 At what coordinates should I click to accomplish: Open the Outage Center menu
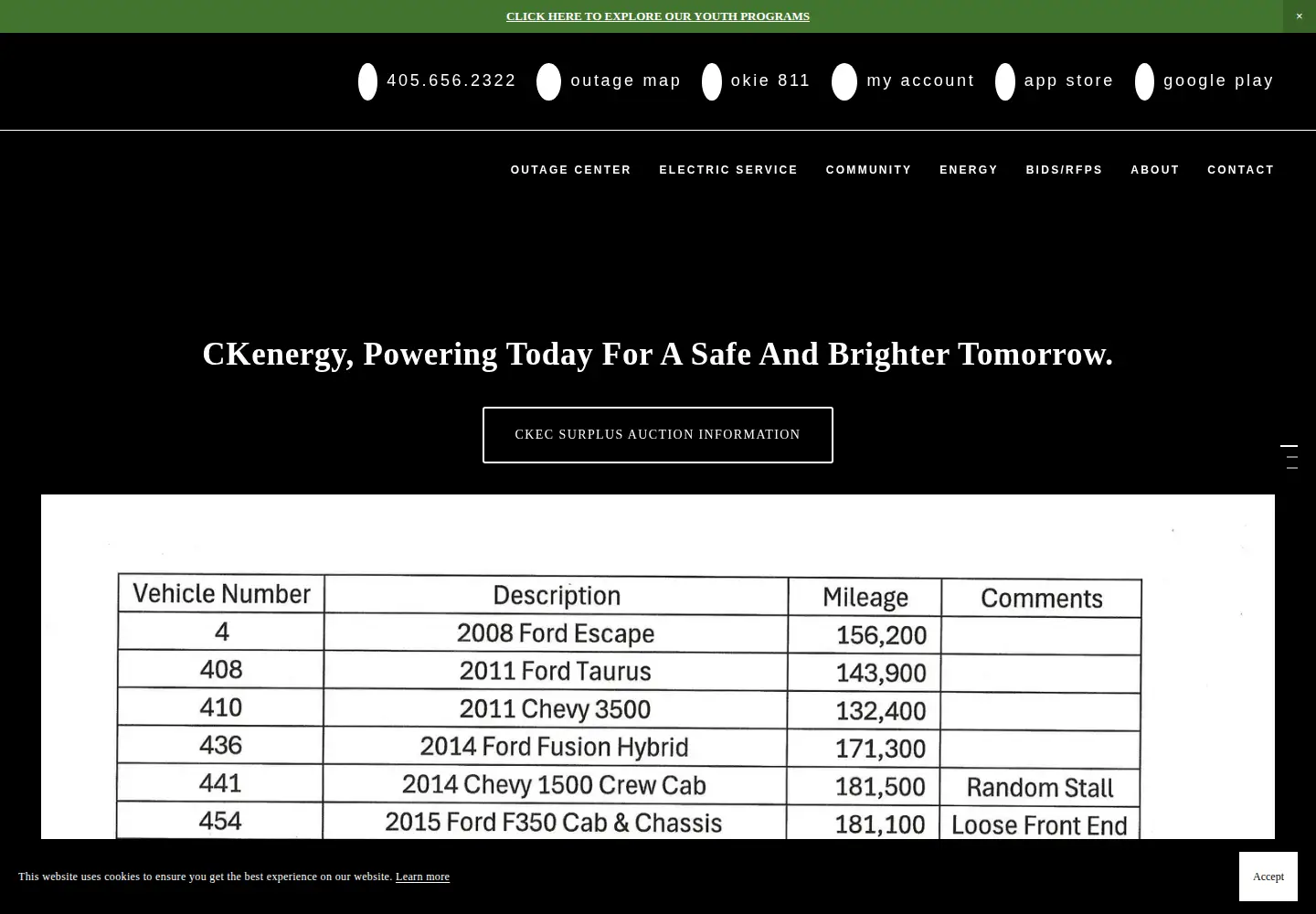(x=570, y=170)
